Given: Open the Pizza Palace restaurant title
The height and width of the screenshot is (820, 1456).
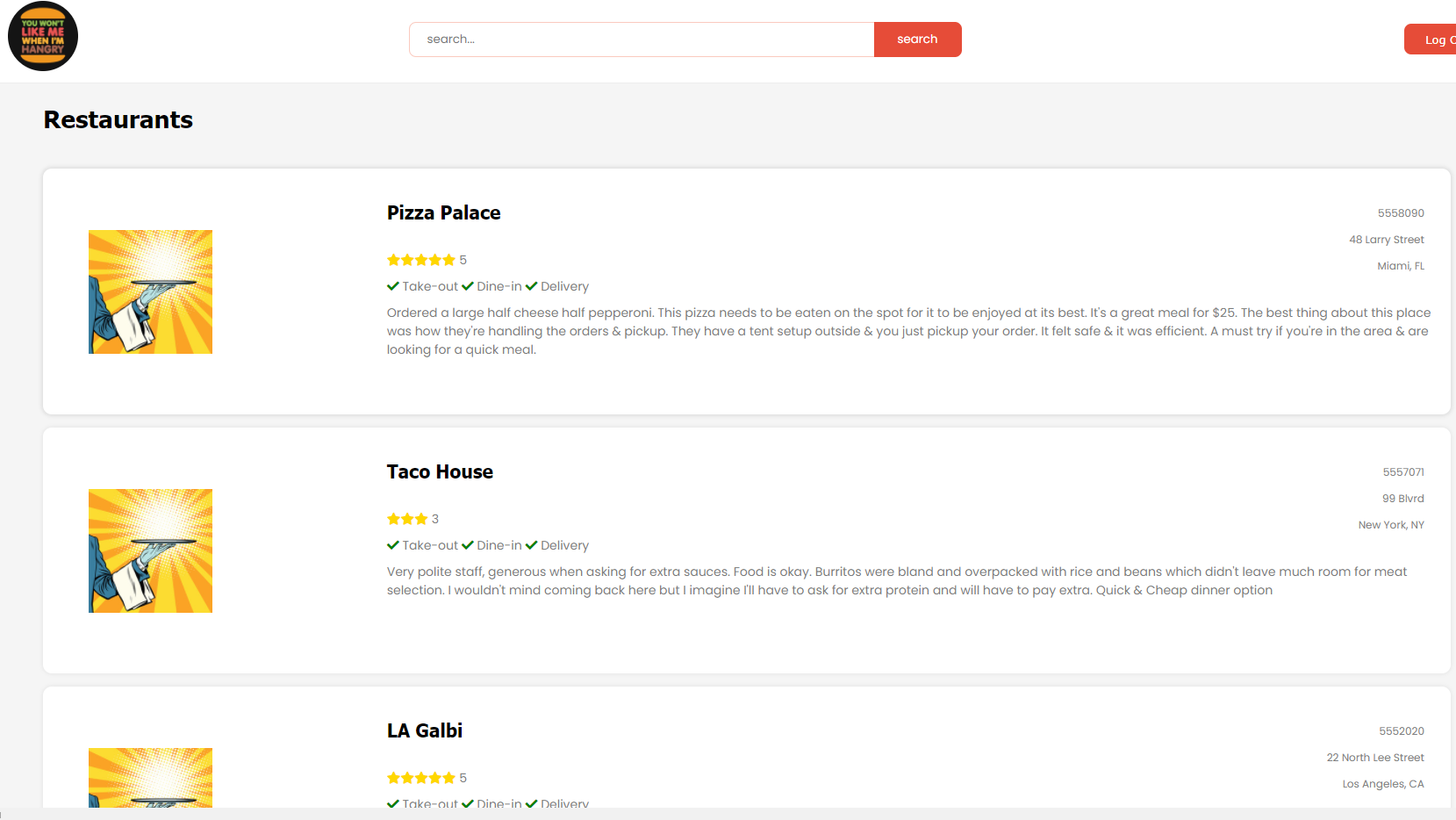Looking at the screenshot, I should coord(444,212).
